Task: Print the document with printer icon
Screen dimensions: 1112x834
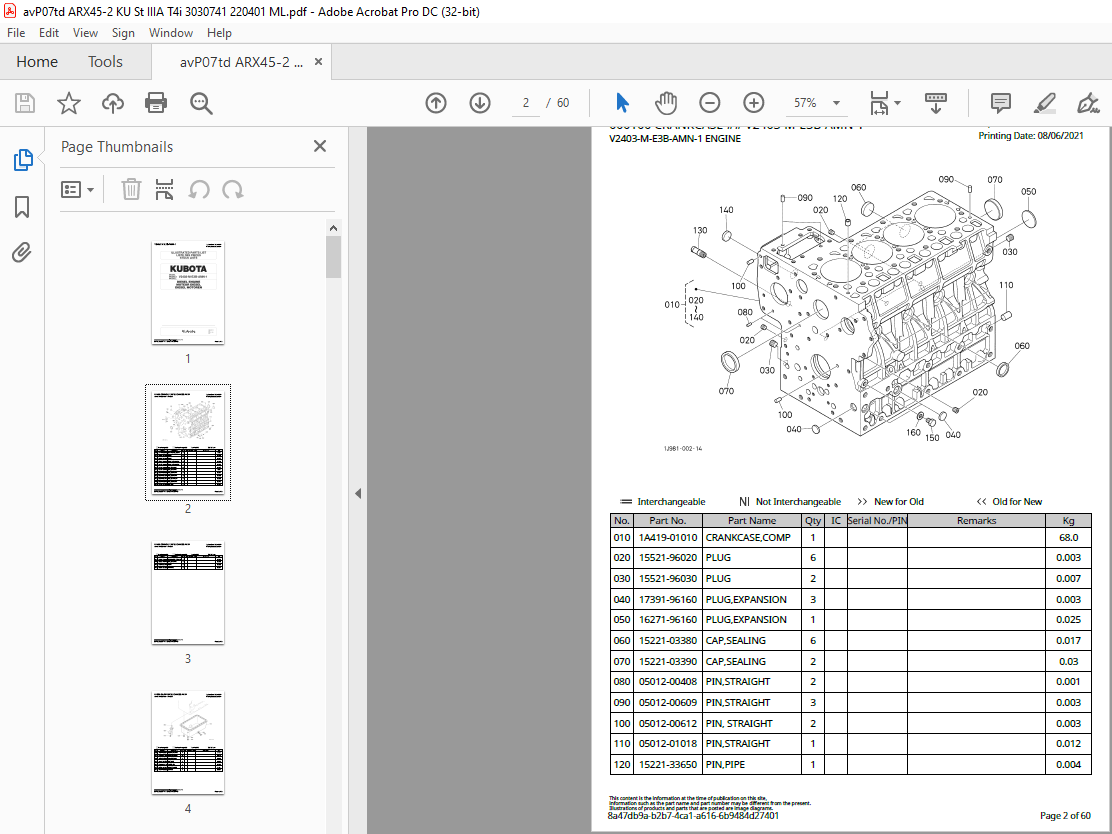Action: [x=156, y=103]
